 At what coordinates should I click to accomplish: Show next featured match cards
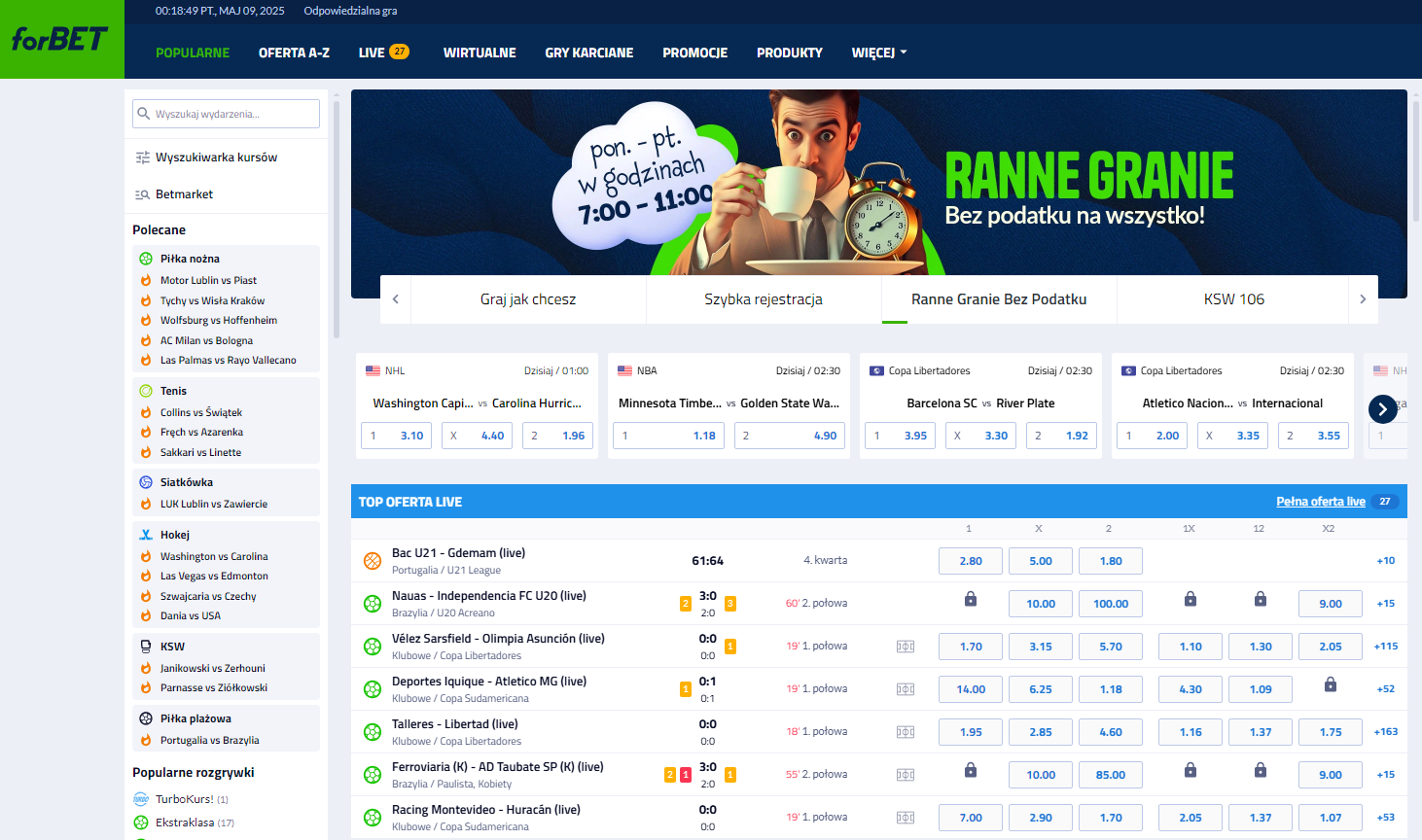pos(1383,409)
